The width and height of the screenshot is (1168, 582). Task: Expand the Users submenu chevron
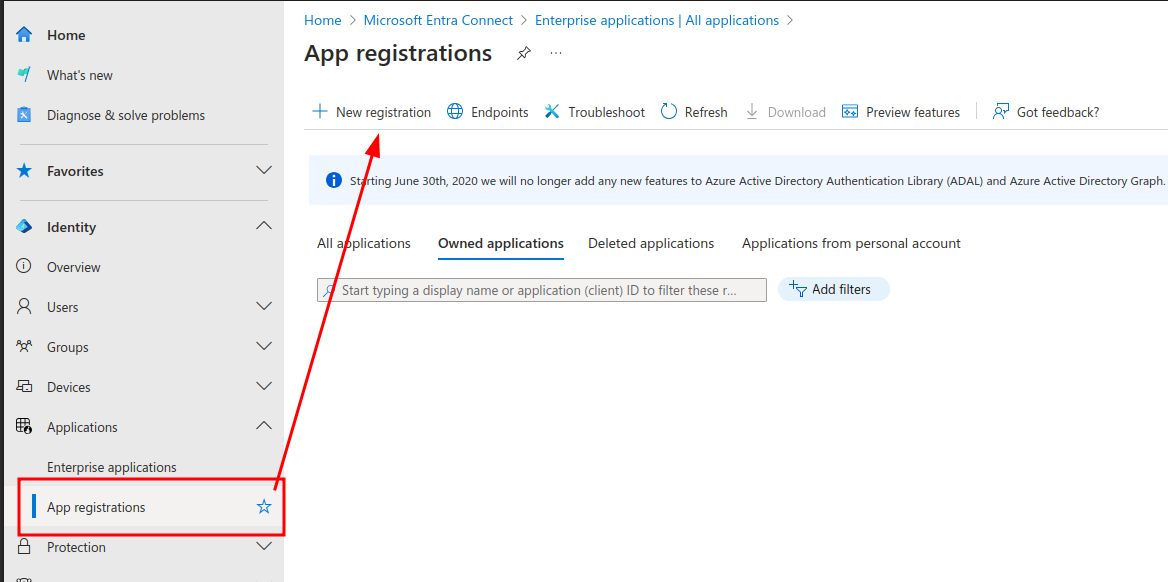click(264, 306)
